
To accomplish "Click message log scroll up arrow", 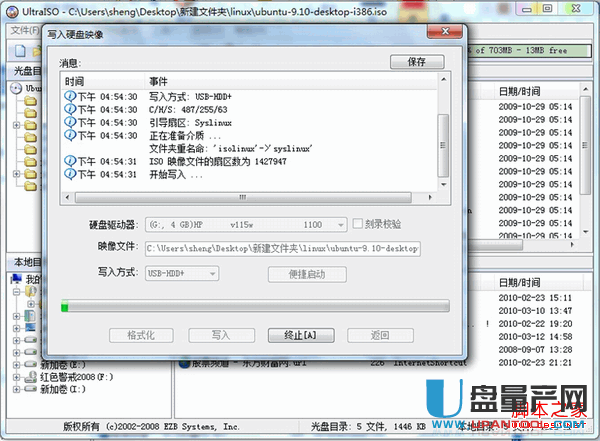I will (x=443, y=79).
